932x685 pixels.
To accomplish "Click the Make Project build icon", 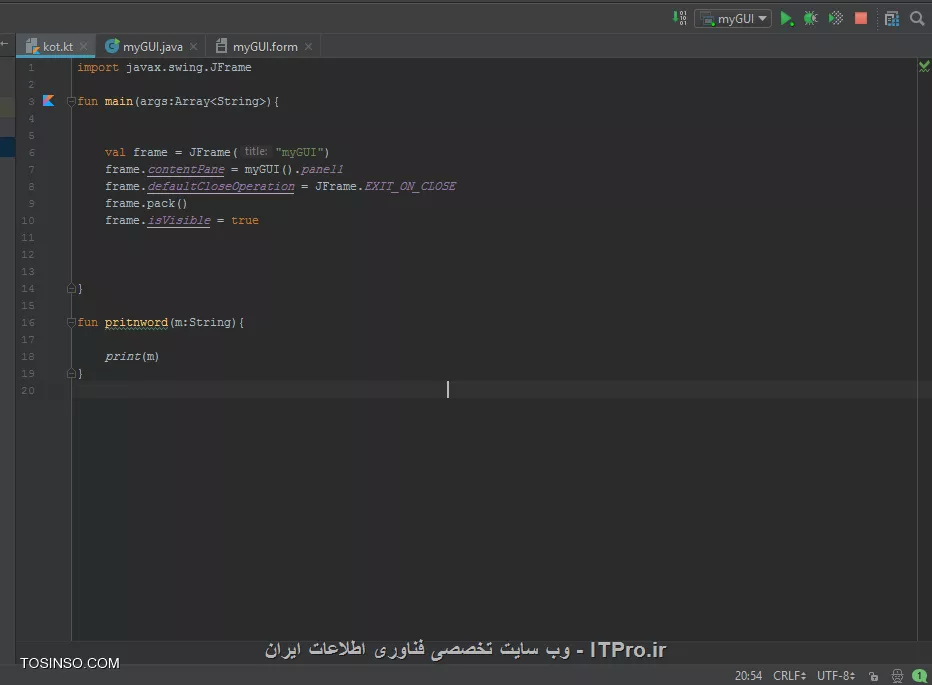I will 679,18.
